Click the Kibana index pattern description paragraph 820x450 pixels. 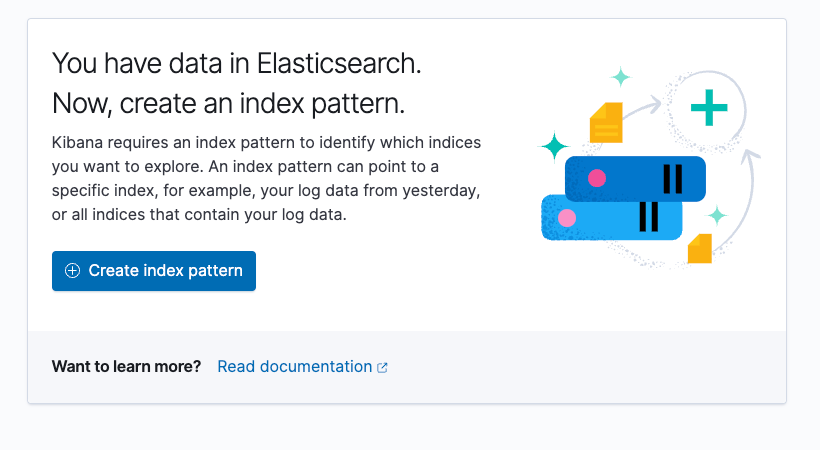tap(266, 178)
